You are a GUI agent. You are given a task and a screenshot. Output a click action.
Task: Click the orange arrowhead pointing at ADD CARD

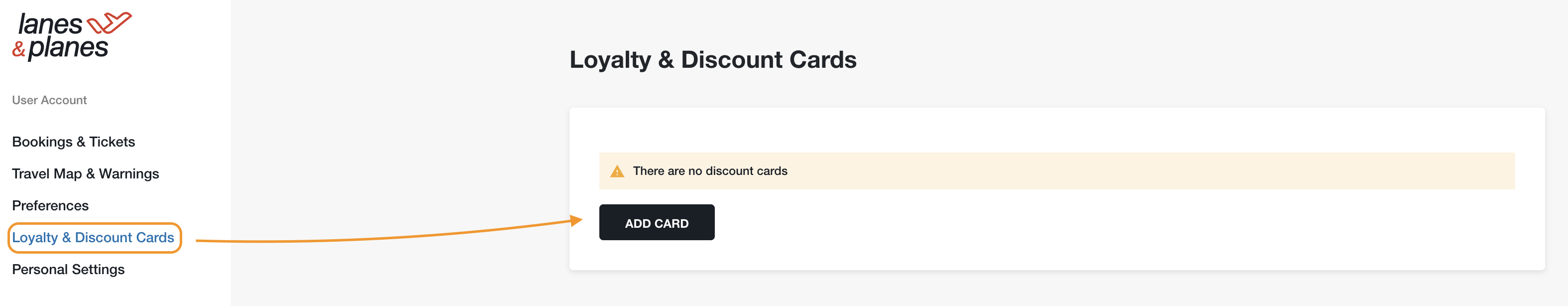tap(576, 220)
